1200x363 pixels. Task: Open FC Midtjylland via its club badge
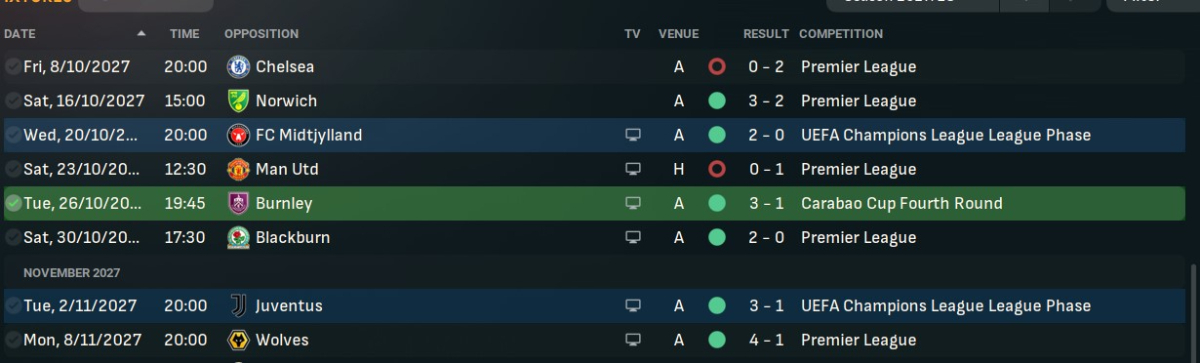click(238, 135)
